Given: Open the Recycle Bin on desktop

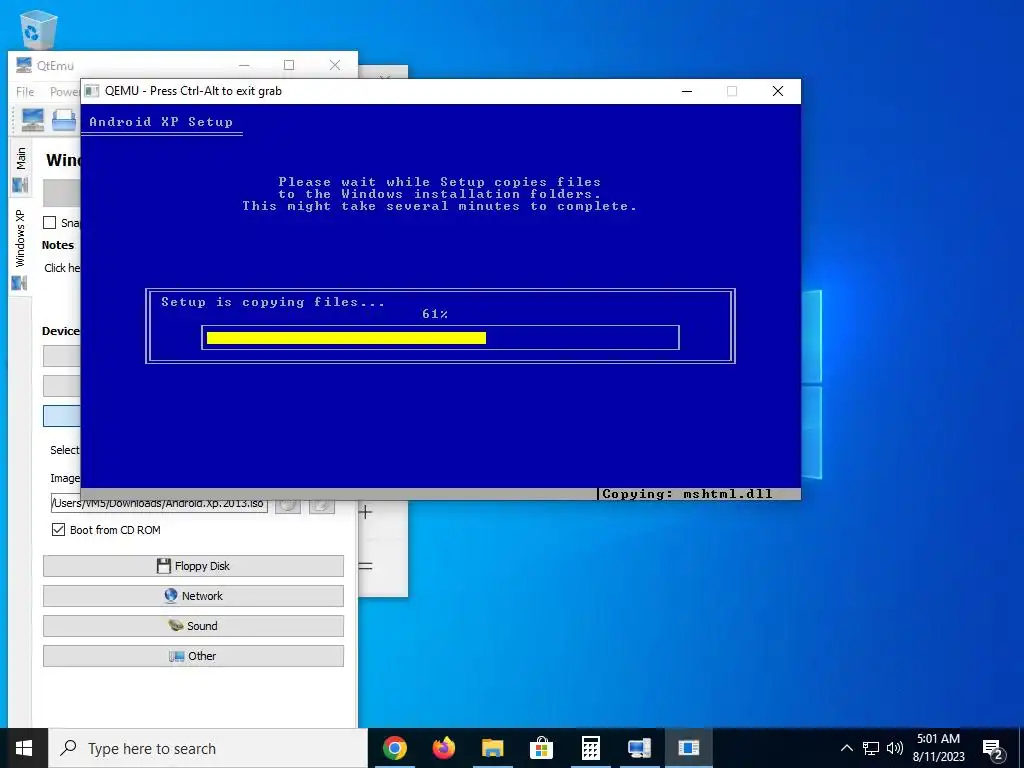Looking at the screenshot, I should 38,29.
